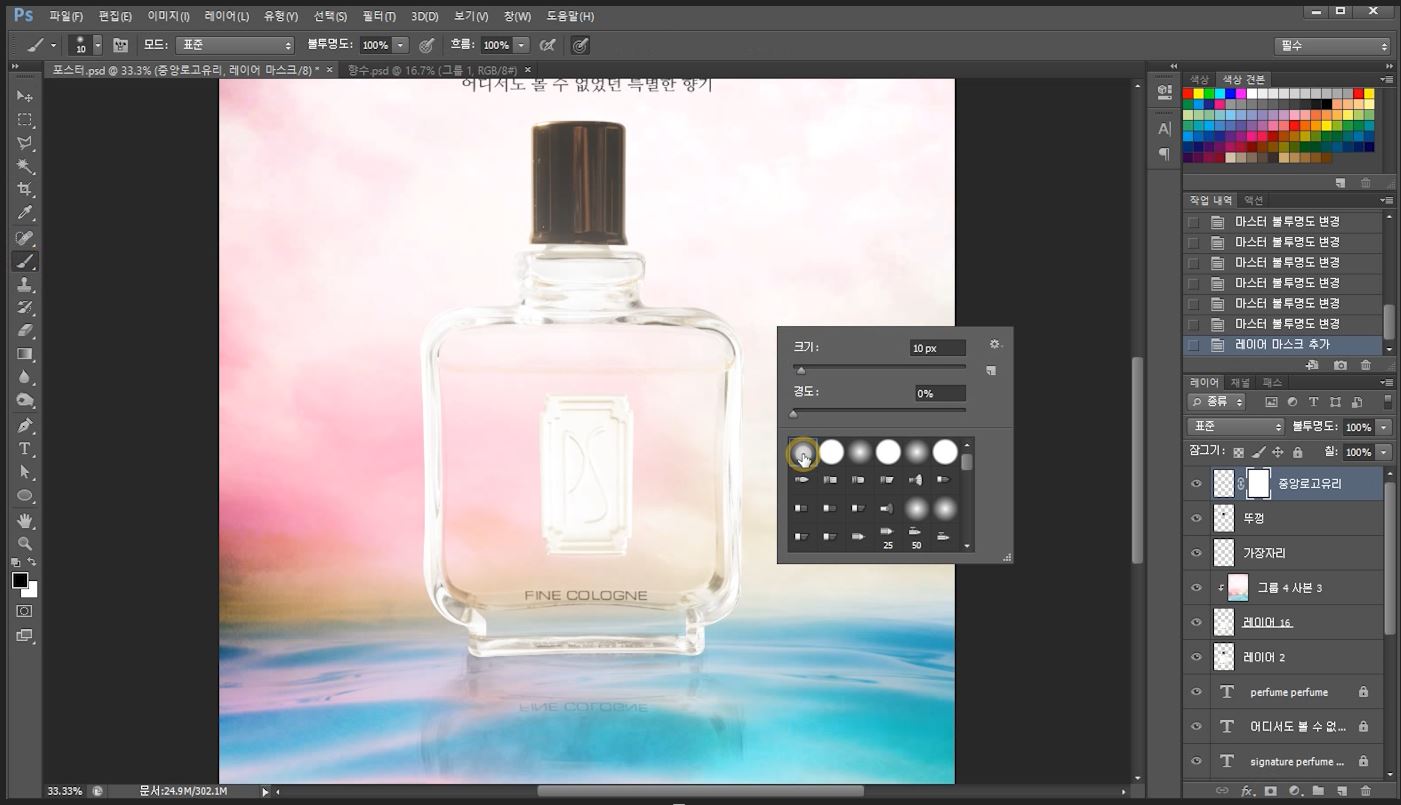Open brush preset picker arrow in options bar
The width and height of the screenshot is (1401, 805).
pyautogui.click(x=97, y=45)
